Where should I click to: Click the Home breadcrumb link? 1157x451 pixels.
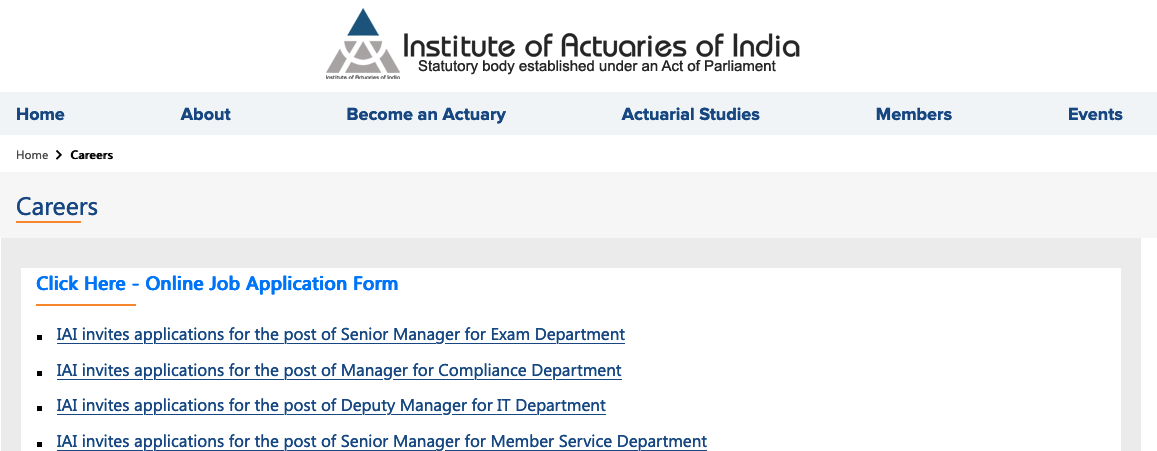coord(32,155)
